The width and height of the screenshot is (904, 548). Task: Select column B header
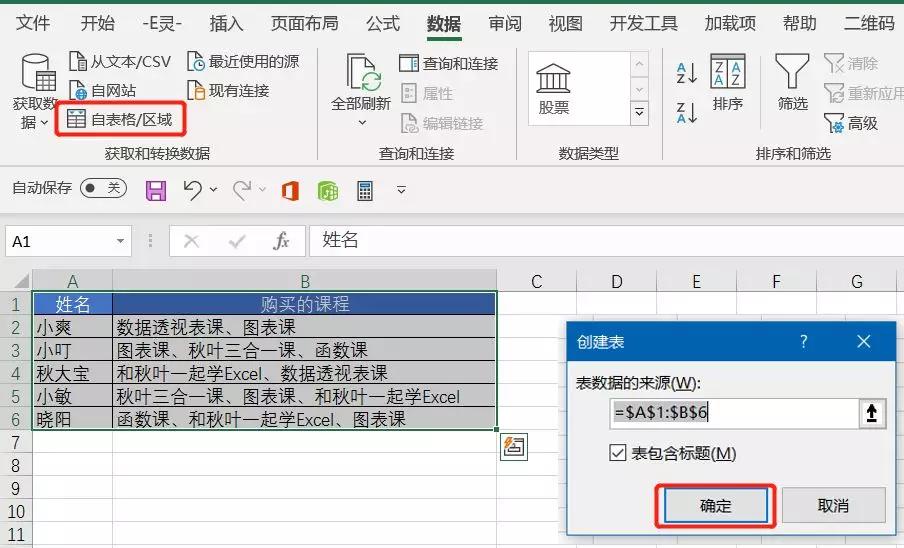pyautogui.click(x=304, y=281)
